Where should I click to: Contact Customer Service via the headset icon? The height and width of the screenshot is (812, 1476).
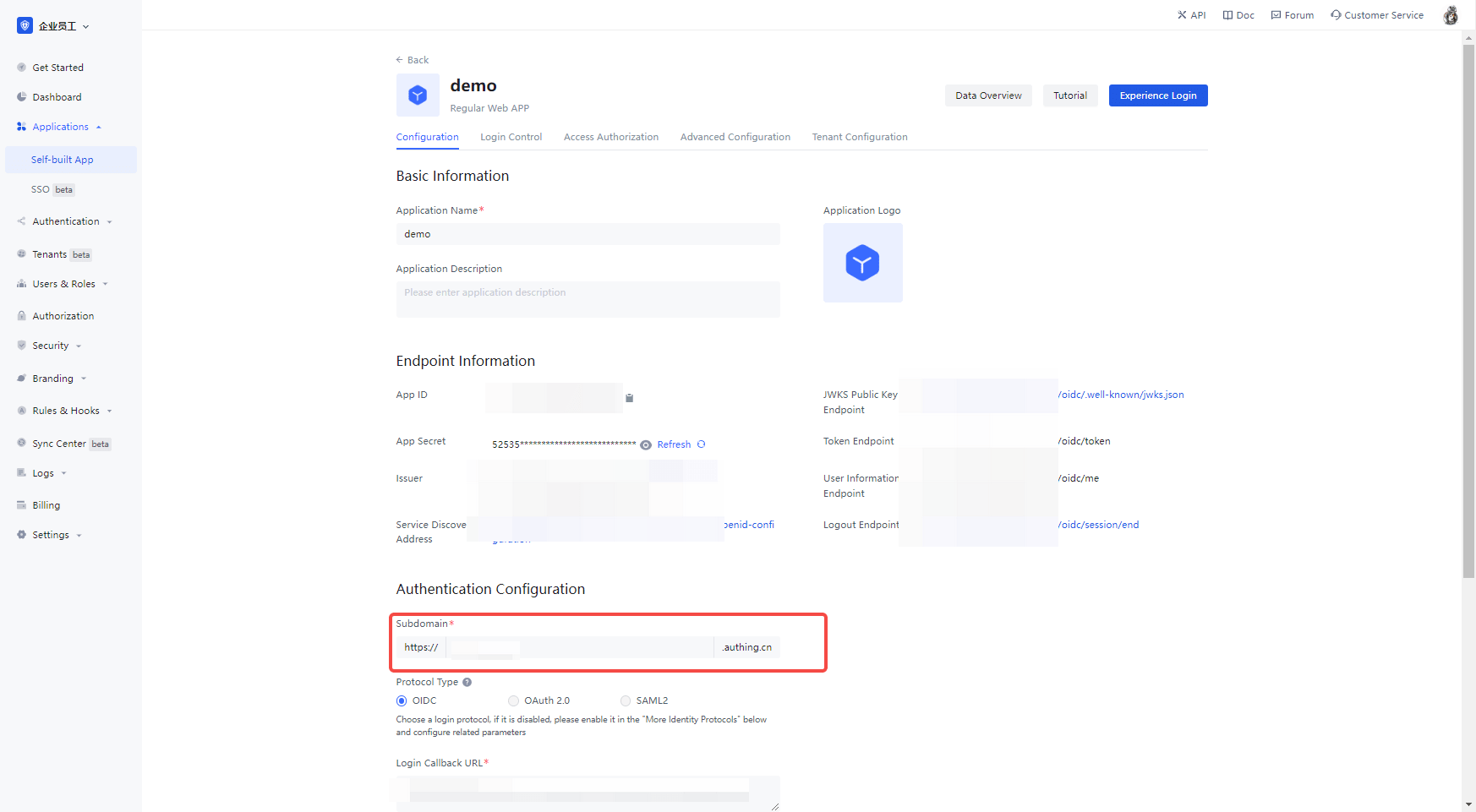[1376, 14]
